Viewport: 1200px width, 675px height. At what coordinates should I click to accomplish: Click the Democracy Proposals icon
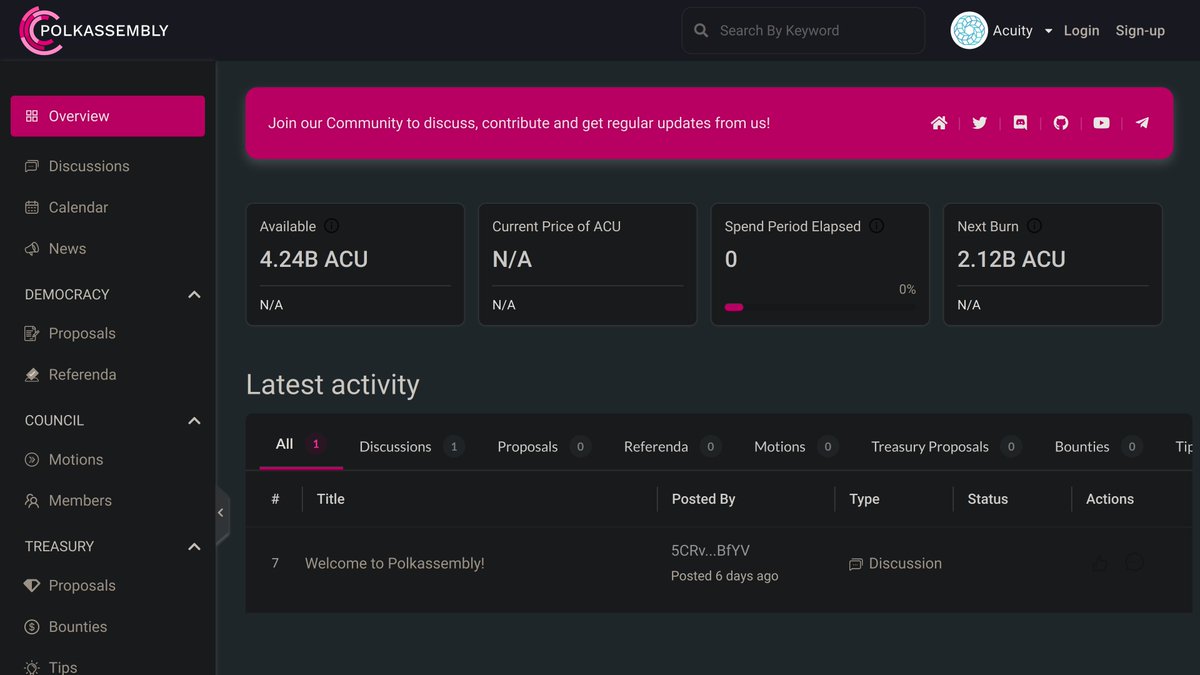tap(32, 333)
